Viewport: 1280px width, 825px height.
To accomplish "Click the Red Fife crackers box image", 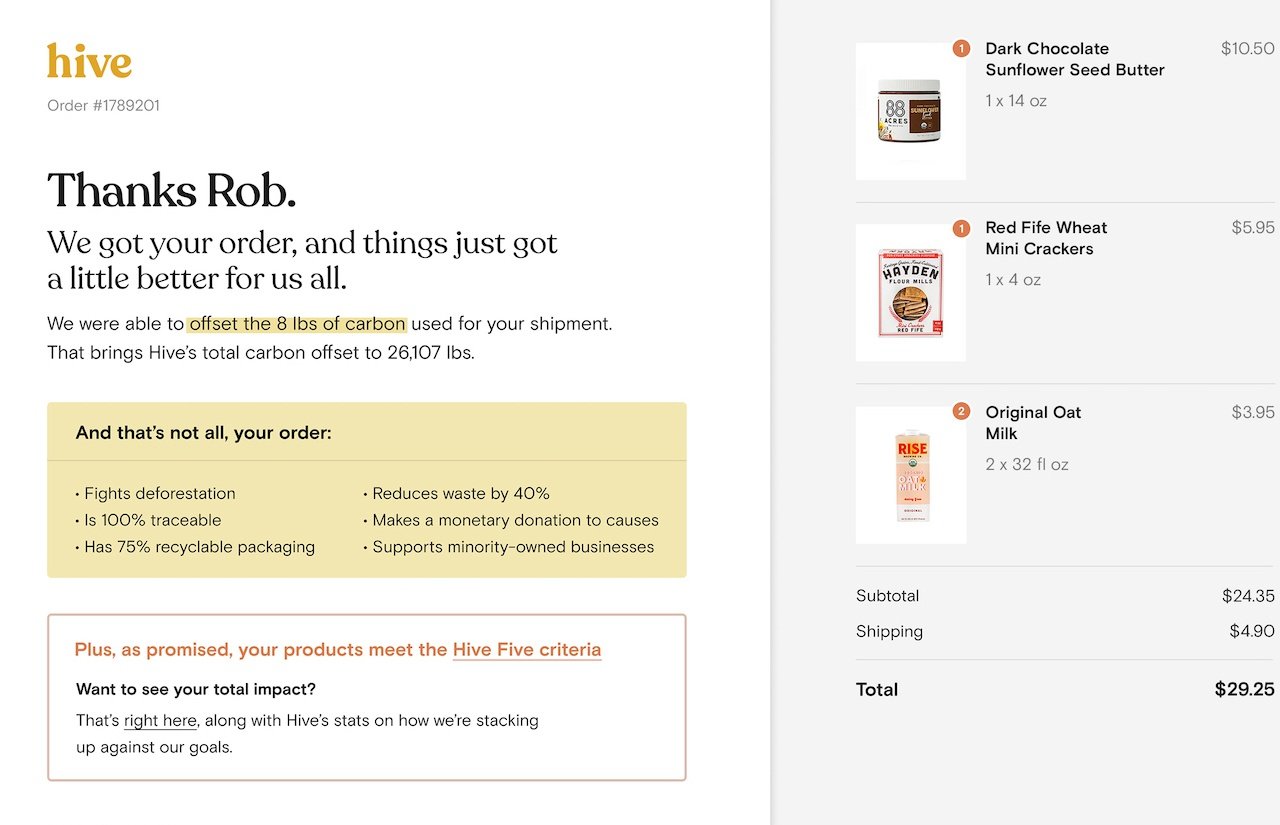I will click(x=910, y=292).
